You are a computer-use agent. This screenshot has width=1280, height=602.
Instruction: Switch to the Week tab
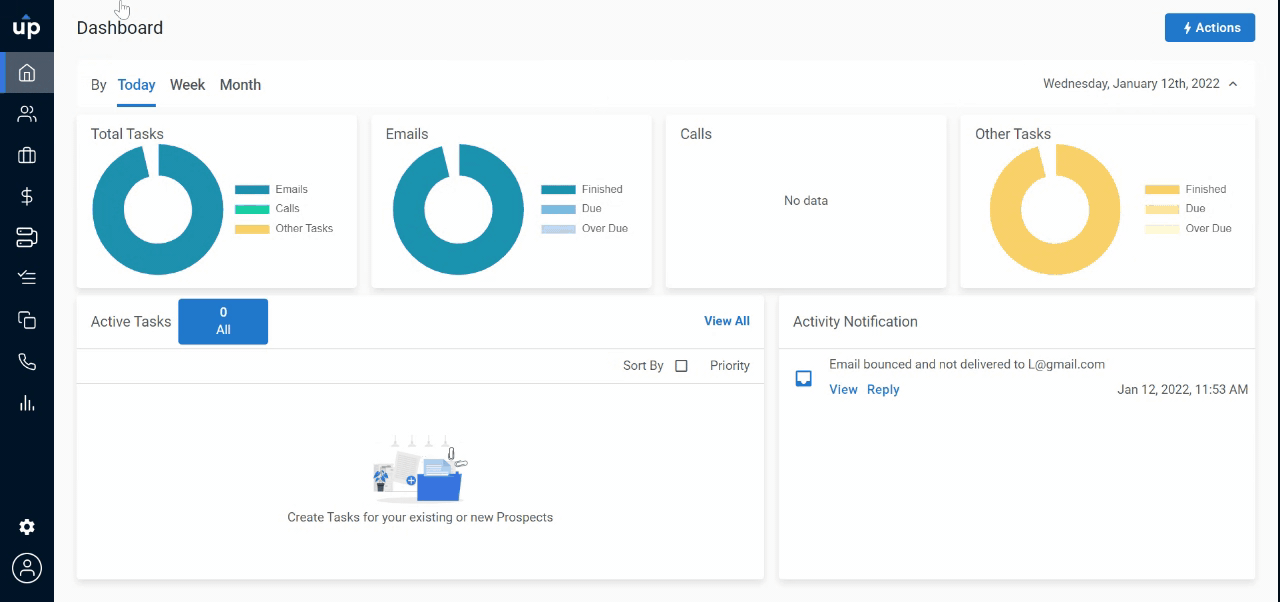[187, 85]
